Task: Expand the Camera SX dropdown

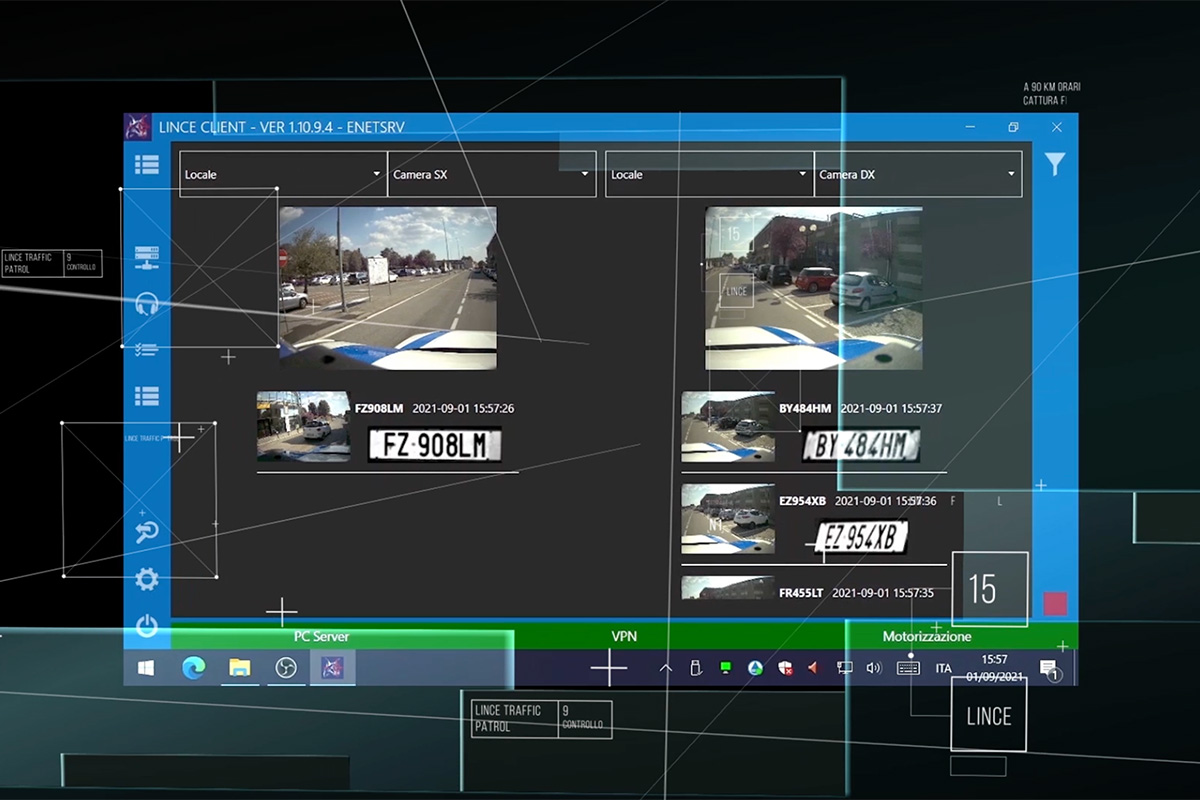Action: pos(491,174)
